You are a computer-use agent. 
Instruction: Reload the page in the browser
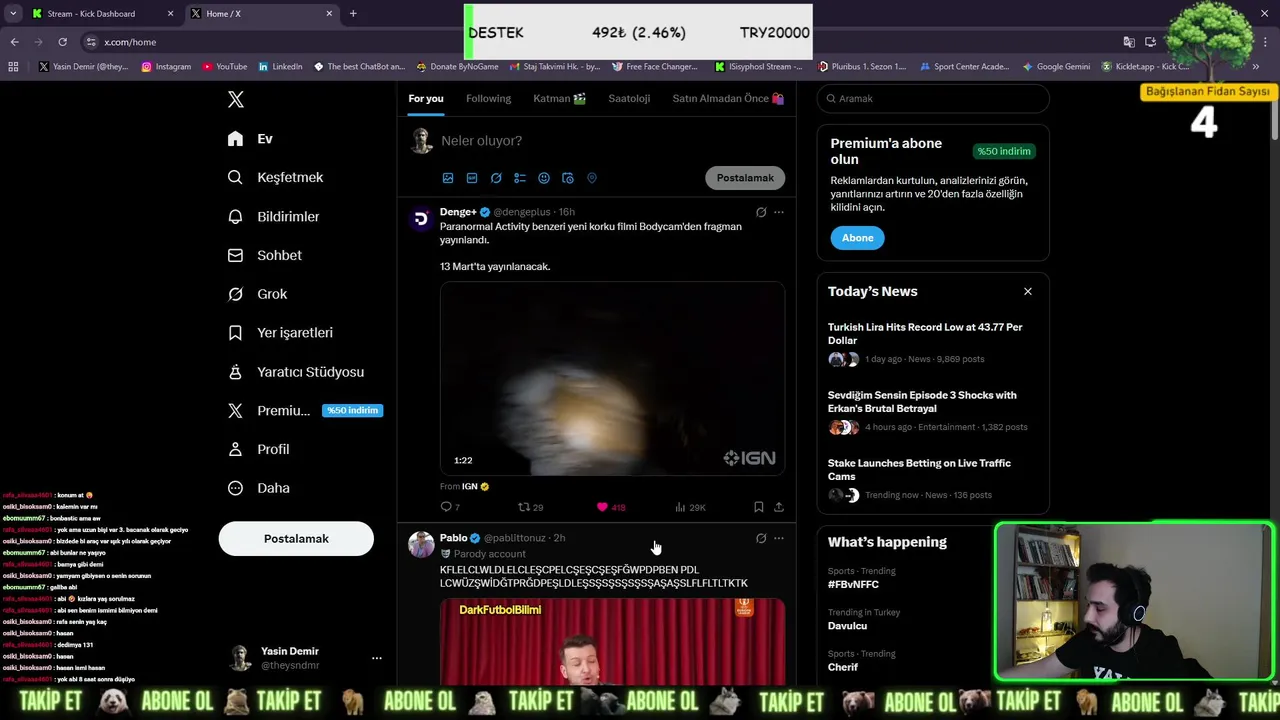pyautogui.click(x=62, y=42)
